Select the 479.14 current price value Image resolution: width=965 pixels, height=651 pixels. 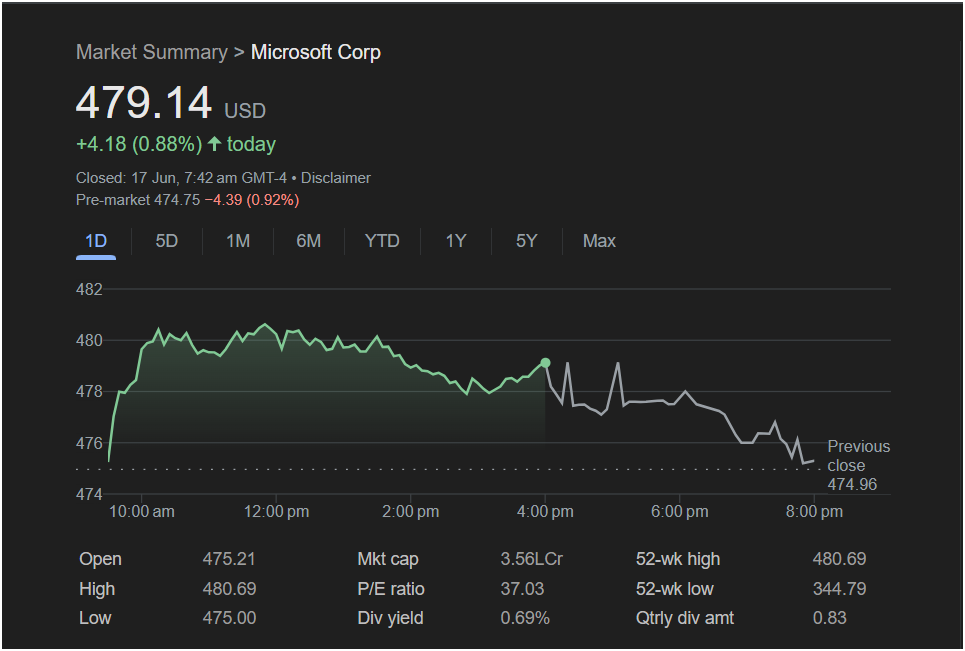coord(144,102)
